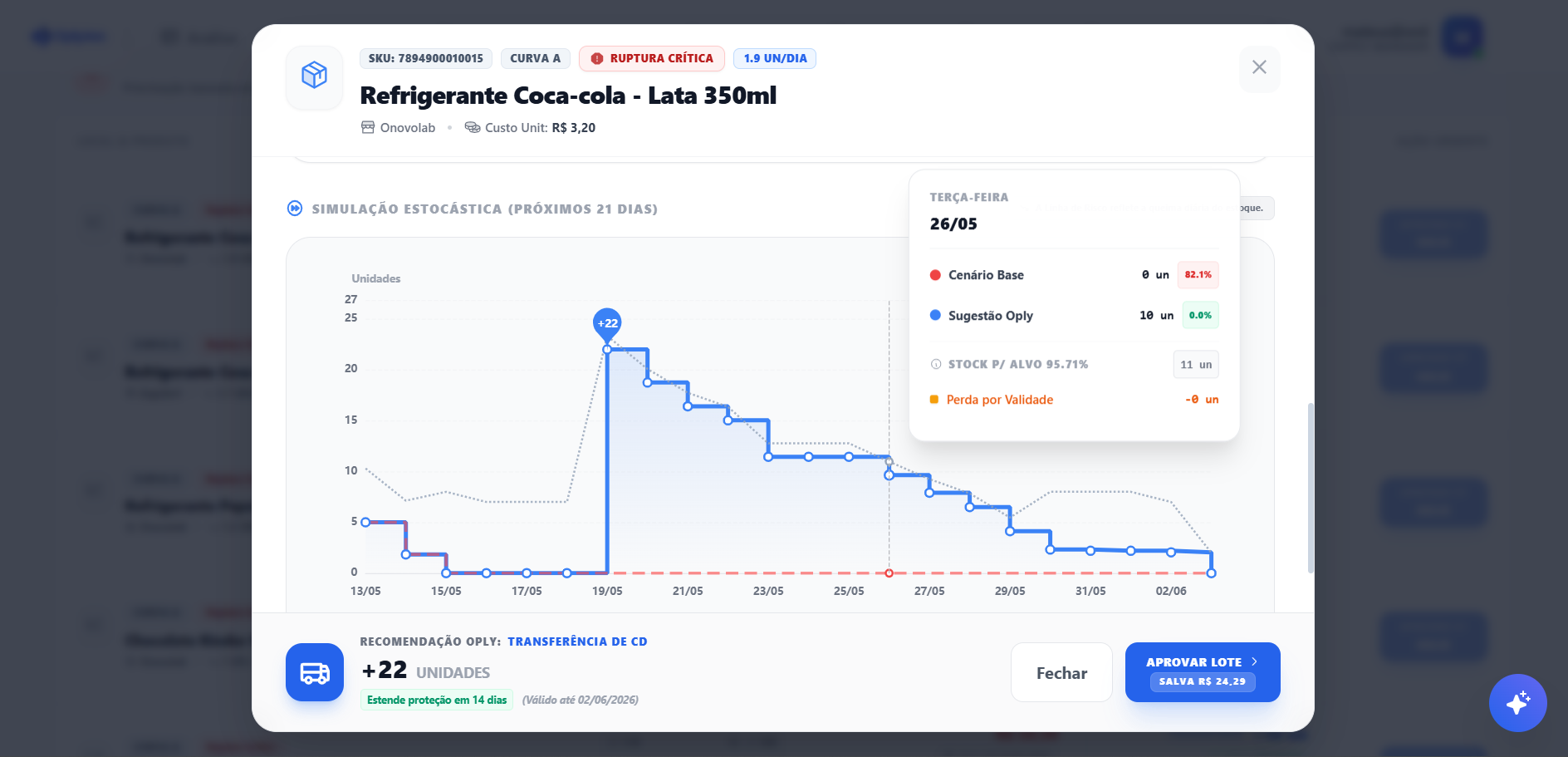Click the blue Sugestão Oply legend dot
The width and height of the screenshot is (1568, 757).
[935, 316]
